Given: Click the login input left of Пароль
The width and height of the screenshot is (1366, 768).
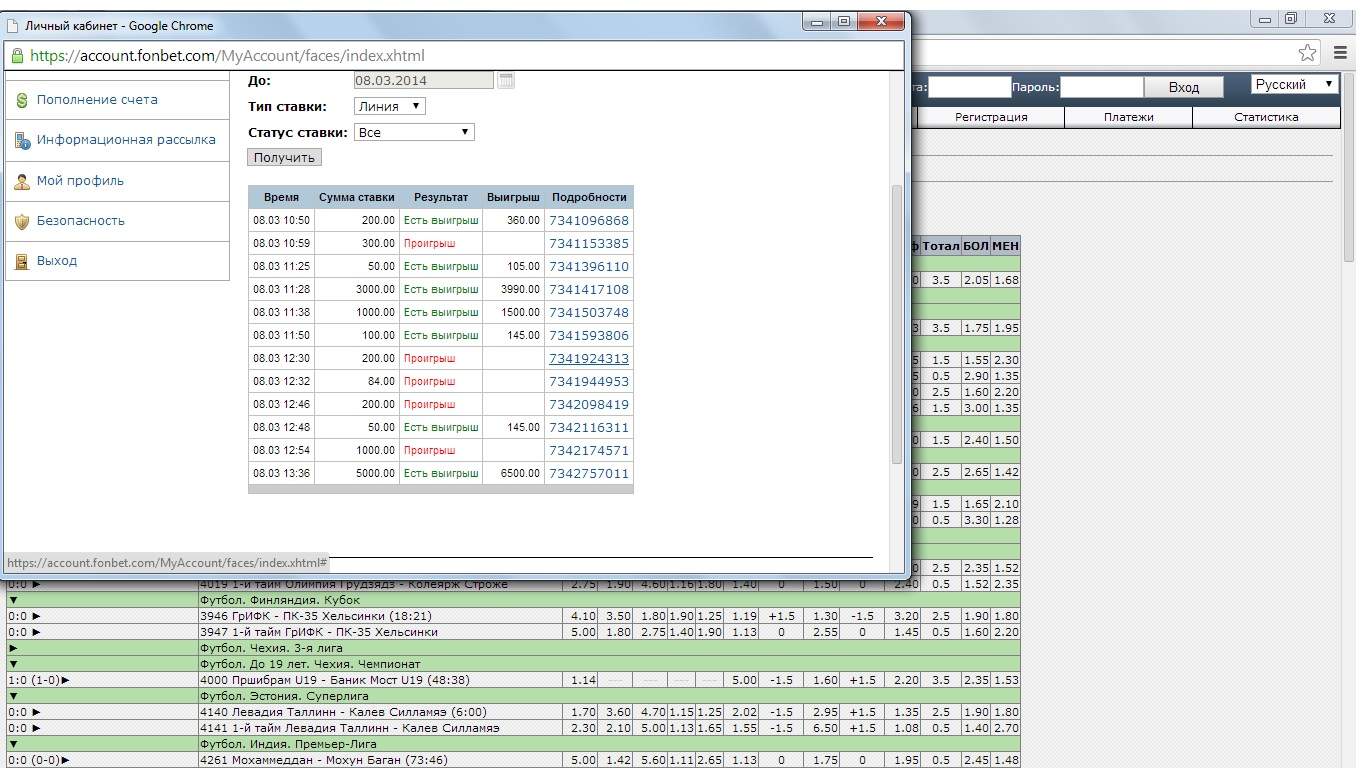Looking at the screenshot, I should (x=970, y=88).
